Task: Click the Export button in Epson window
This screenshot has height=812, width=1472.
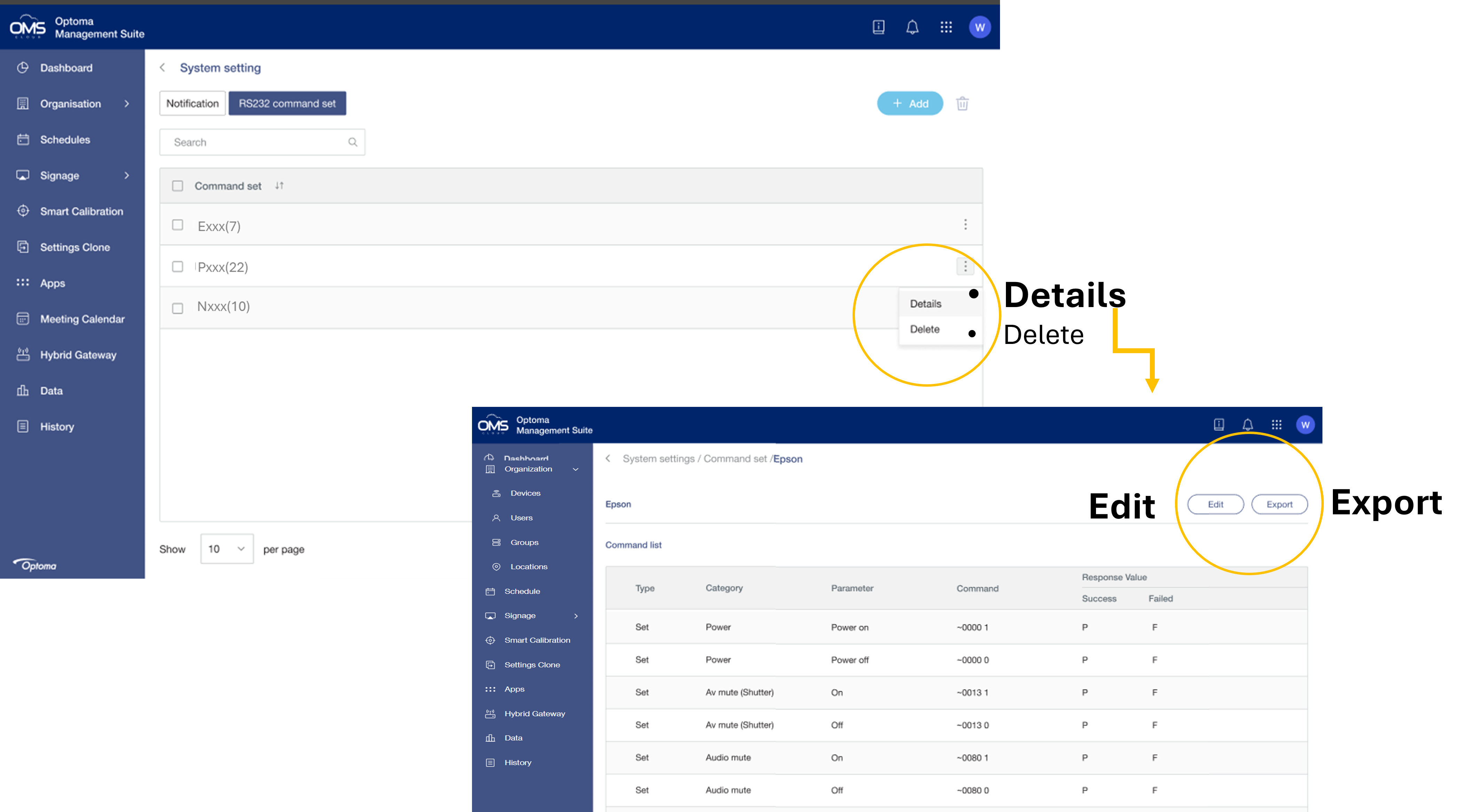Action: [1279, 505]
